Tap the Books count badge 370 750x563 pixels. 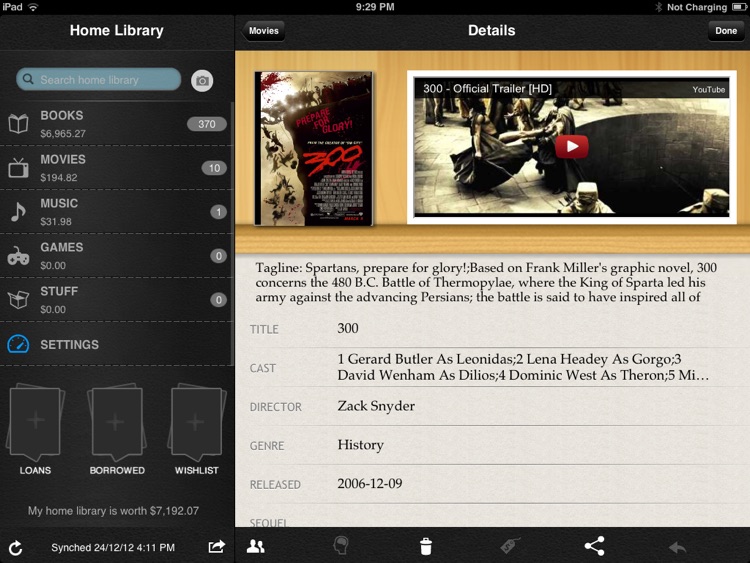(207, 124)
